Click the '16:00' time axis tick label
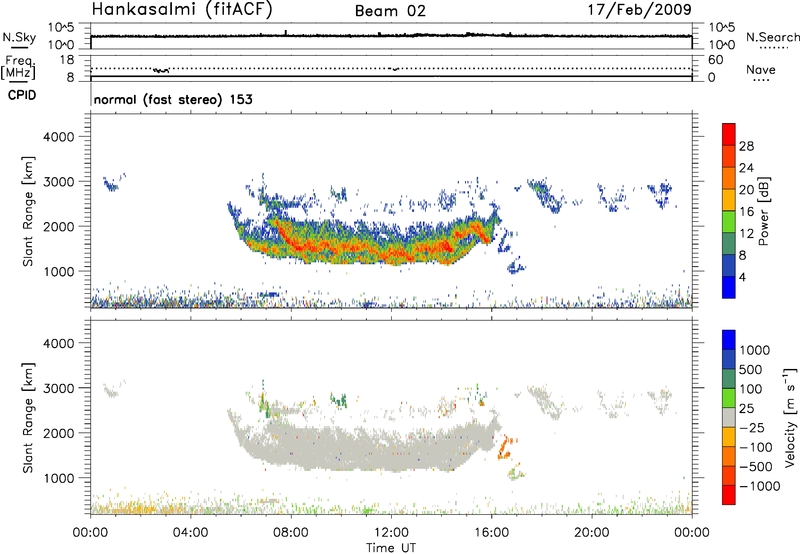 tap(491, 533)
